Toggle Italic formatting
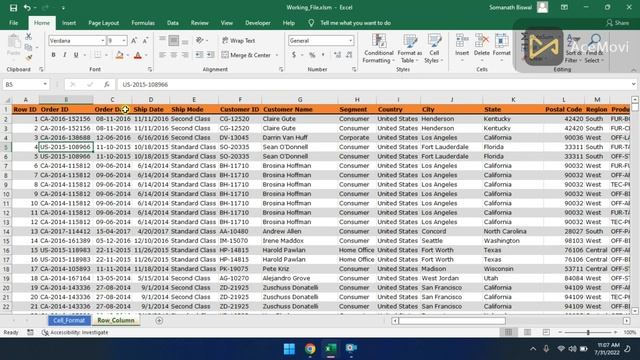The height and width of the screenshot is (360, 640). click(x=64, y=55)
